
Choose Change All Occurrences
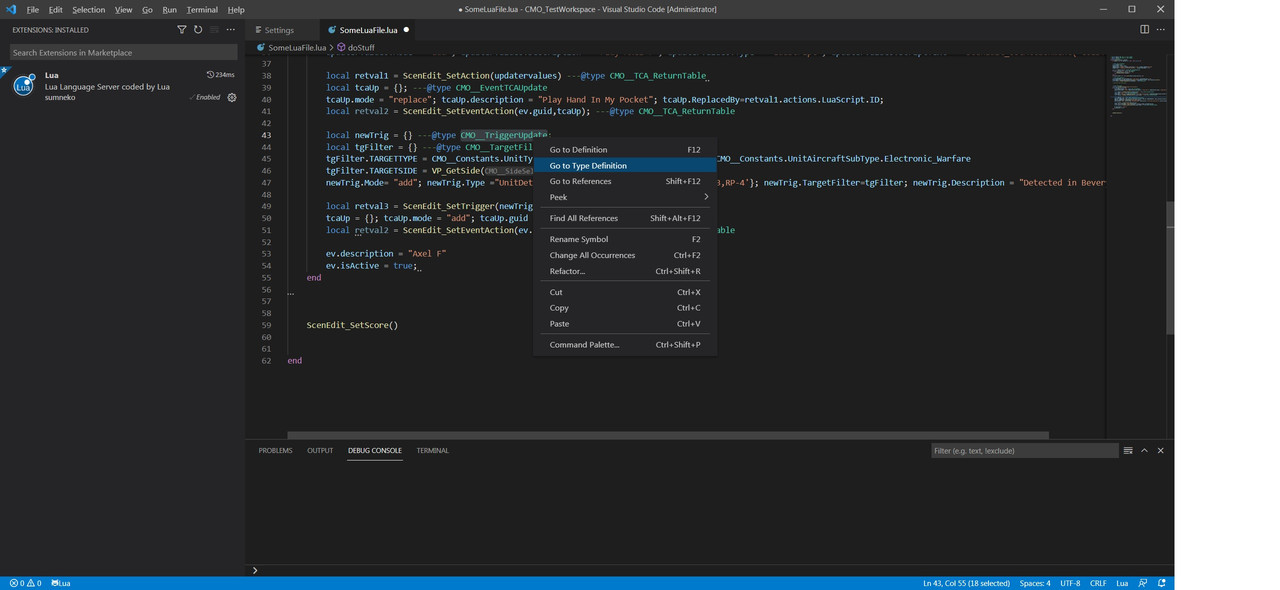pyautogui.click(x=625, y=255)
